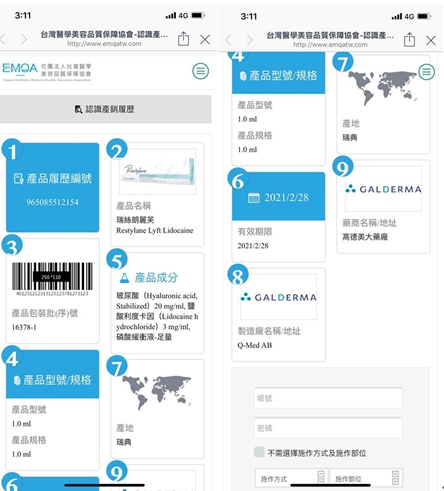This screenshot has width=444, height=491.
Task: Tap the barcode image in card 3
Action: 52,278
